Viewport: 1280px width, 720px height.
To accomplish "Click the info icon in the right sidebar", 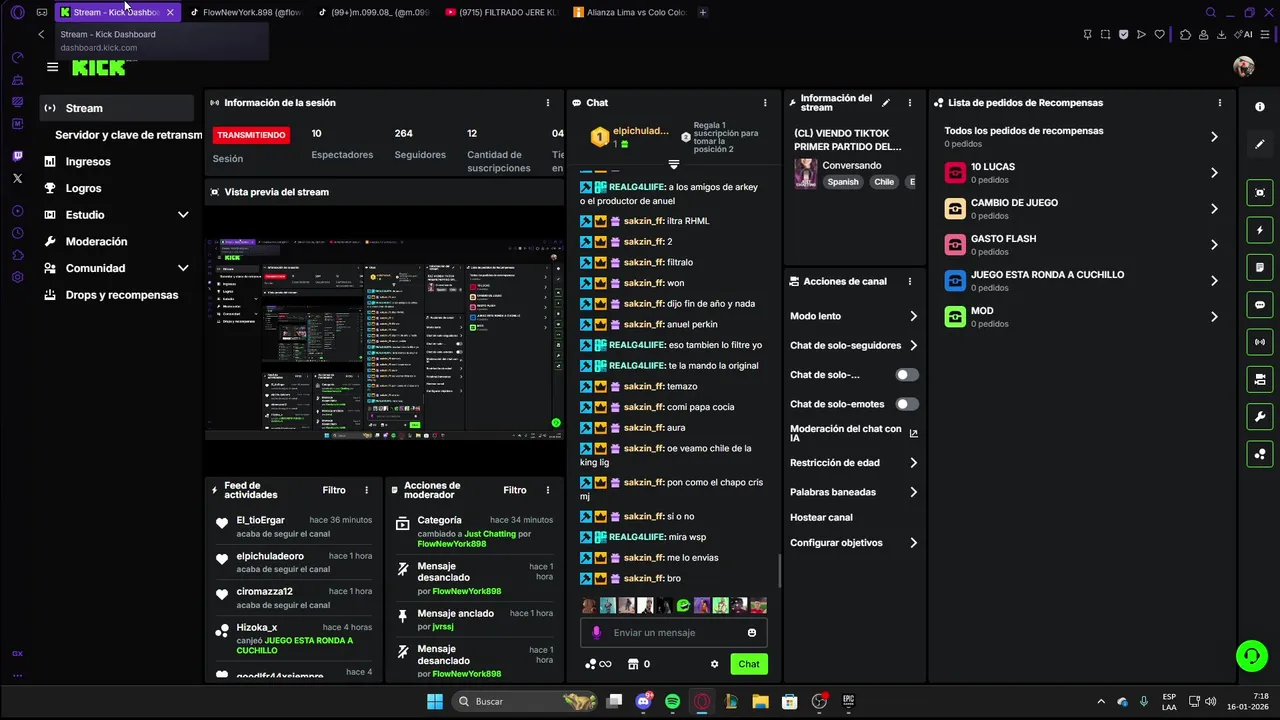I will pyautogui.click(x=1260, y=107).
